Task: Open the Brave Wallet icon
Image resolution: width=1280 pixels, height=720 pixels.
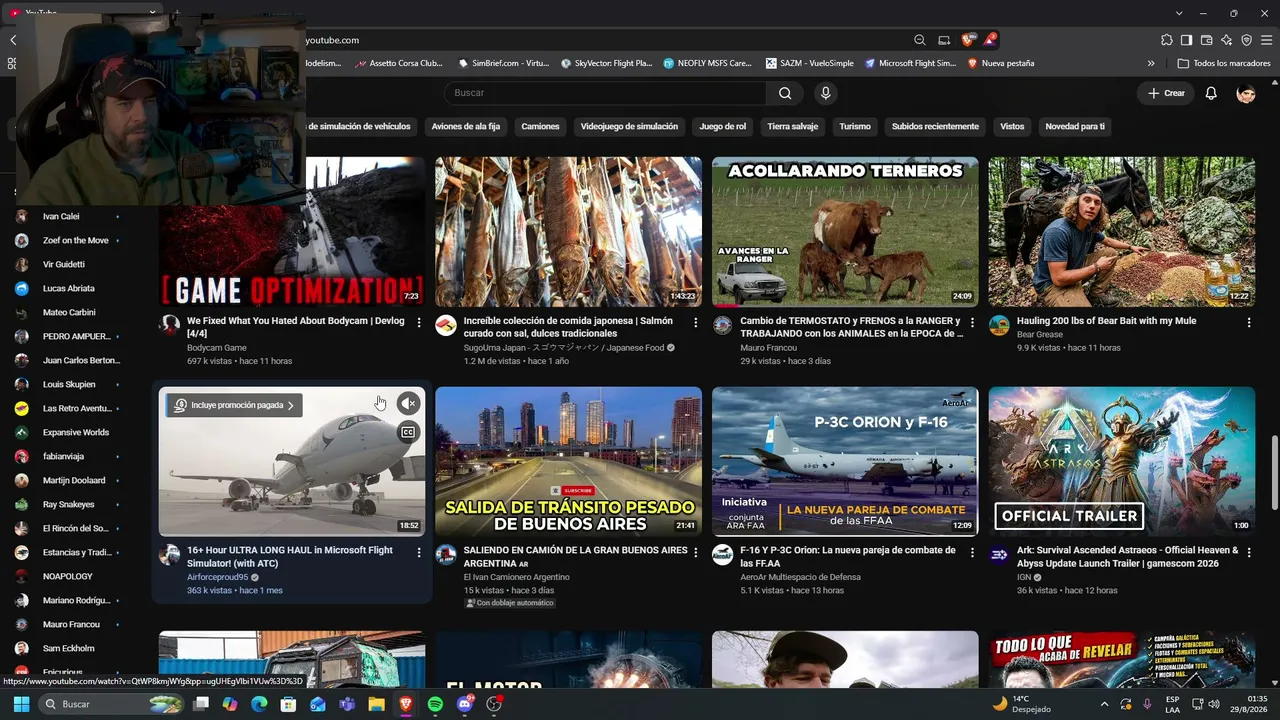Action: click(1207, 40)
